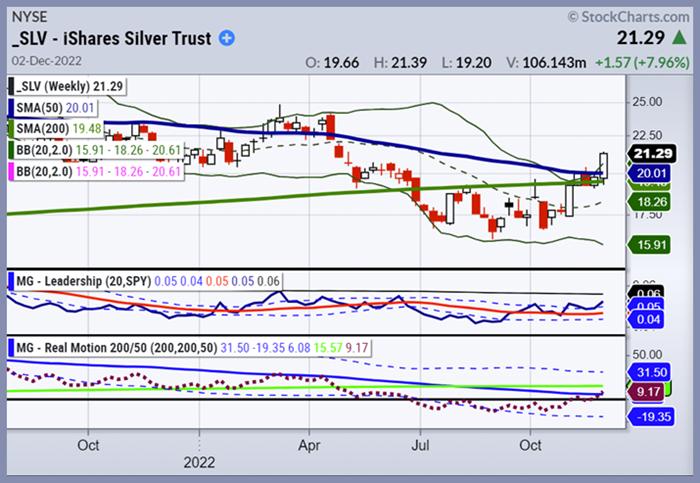Click the volume value V: 106.143m
Viewport: 700px width, 483px height.
(x=546, y=62)
